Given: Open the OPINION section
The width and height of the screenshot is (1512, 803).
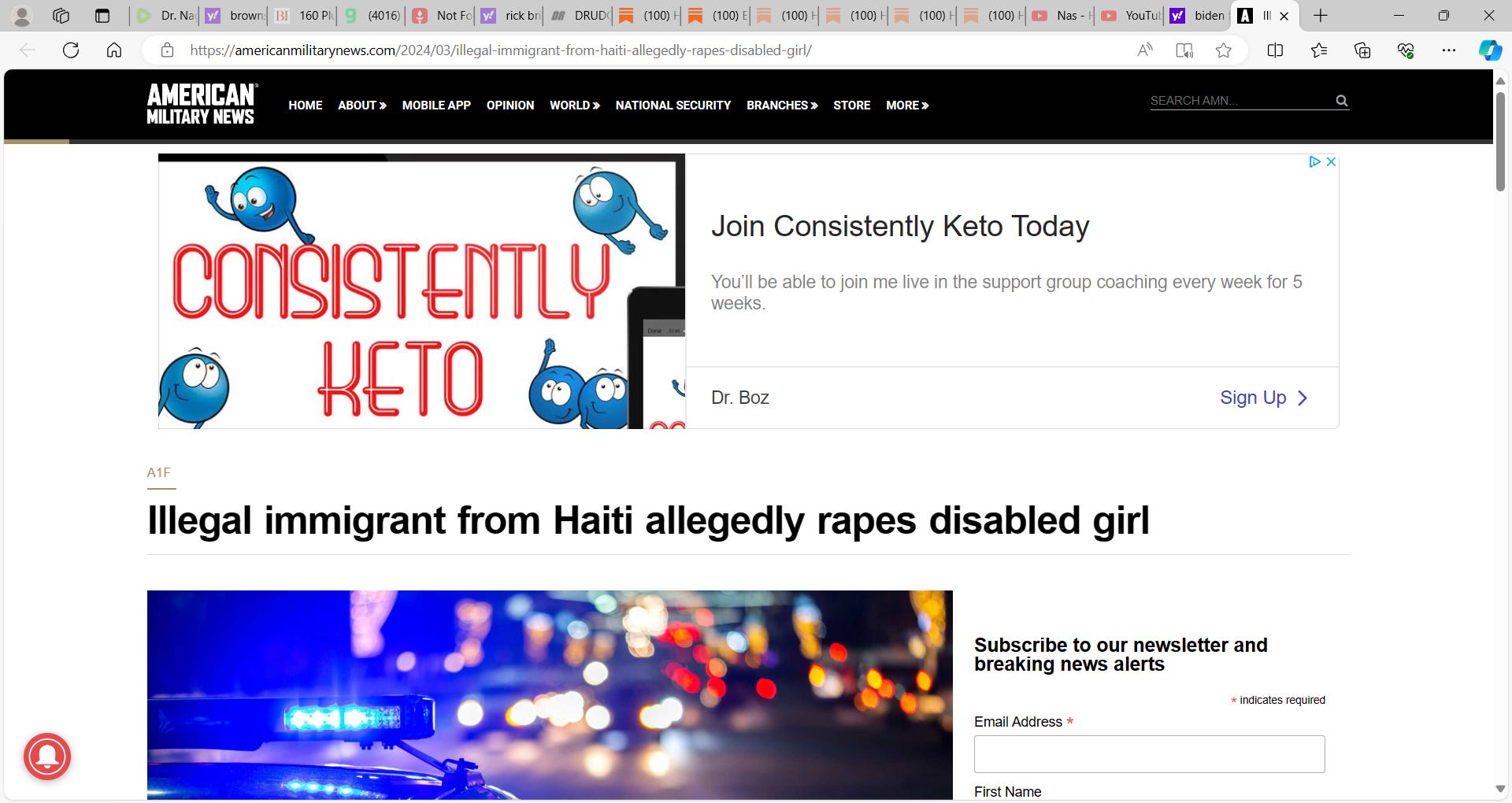Looking at the screenshot, I should pos(510,105).
